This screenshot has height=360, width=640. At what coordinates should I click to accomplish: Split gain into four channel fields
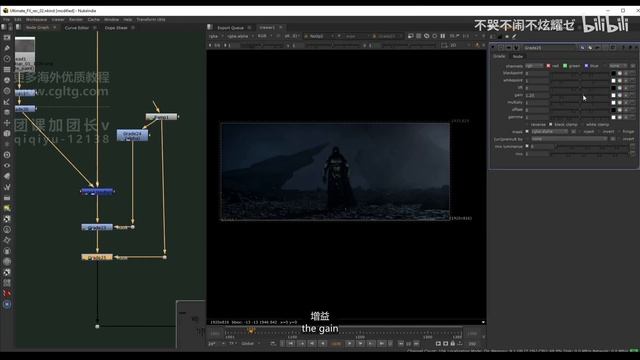point(626,95)
